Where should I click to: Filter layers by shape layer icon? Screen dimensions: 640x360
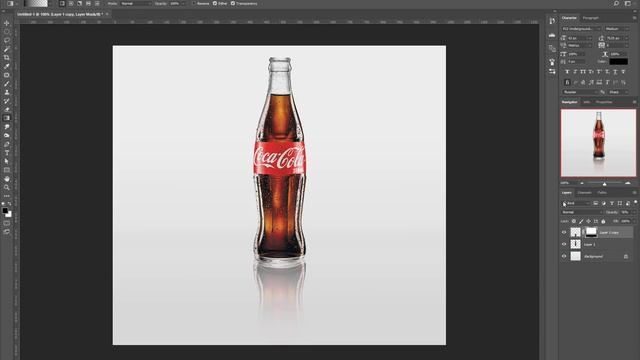point(620,203)
